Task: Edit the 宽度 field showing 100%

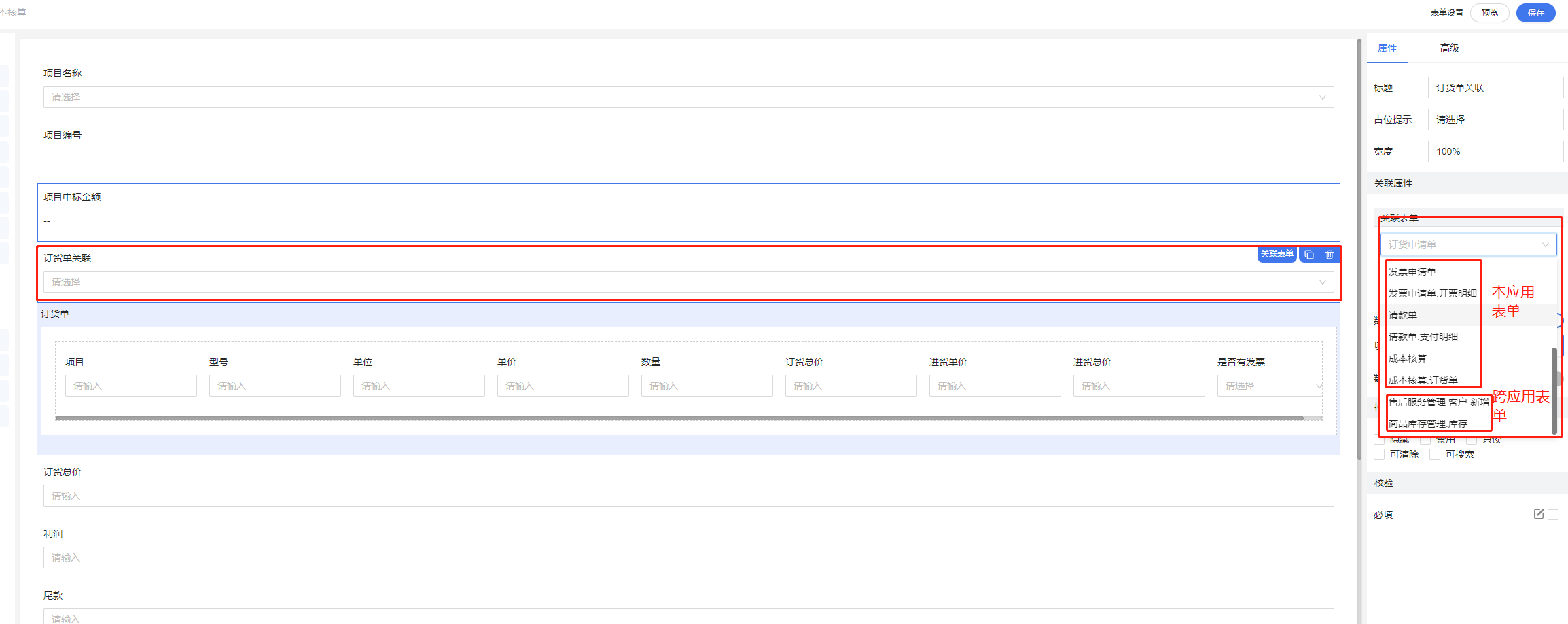Action: pos(1495,151)
